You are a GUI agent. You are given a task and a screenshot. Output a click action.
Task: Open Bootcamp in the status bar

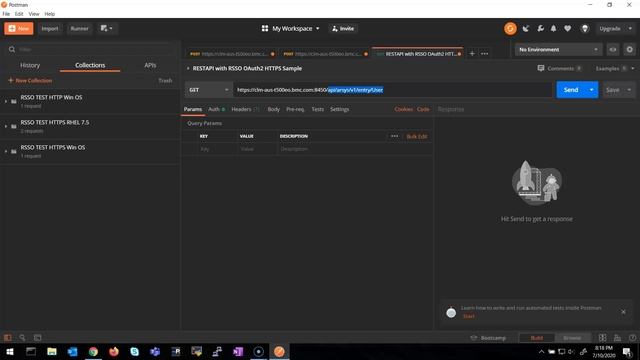488,338
